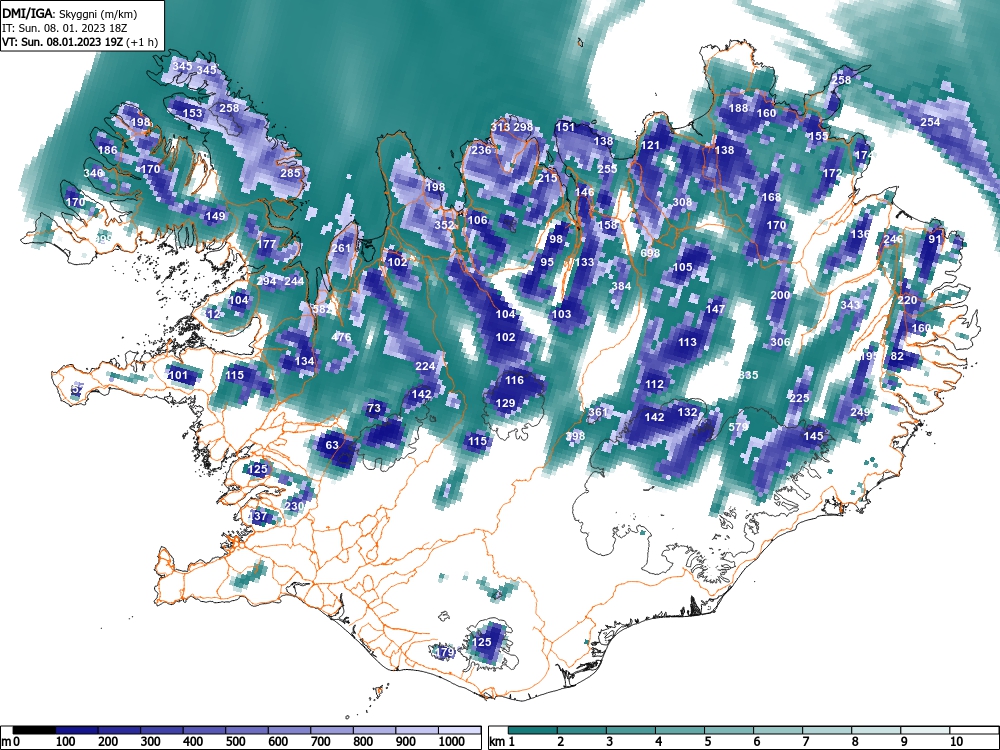The image size is (1000, 750).
Task: Click the '500' label on the metre legend
Action: point(235,742)
